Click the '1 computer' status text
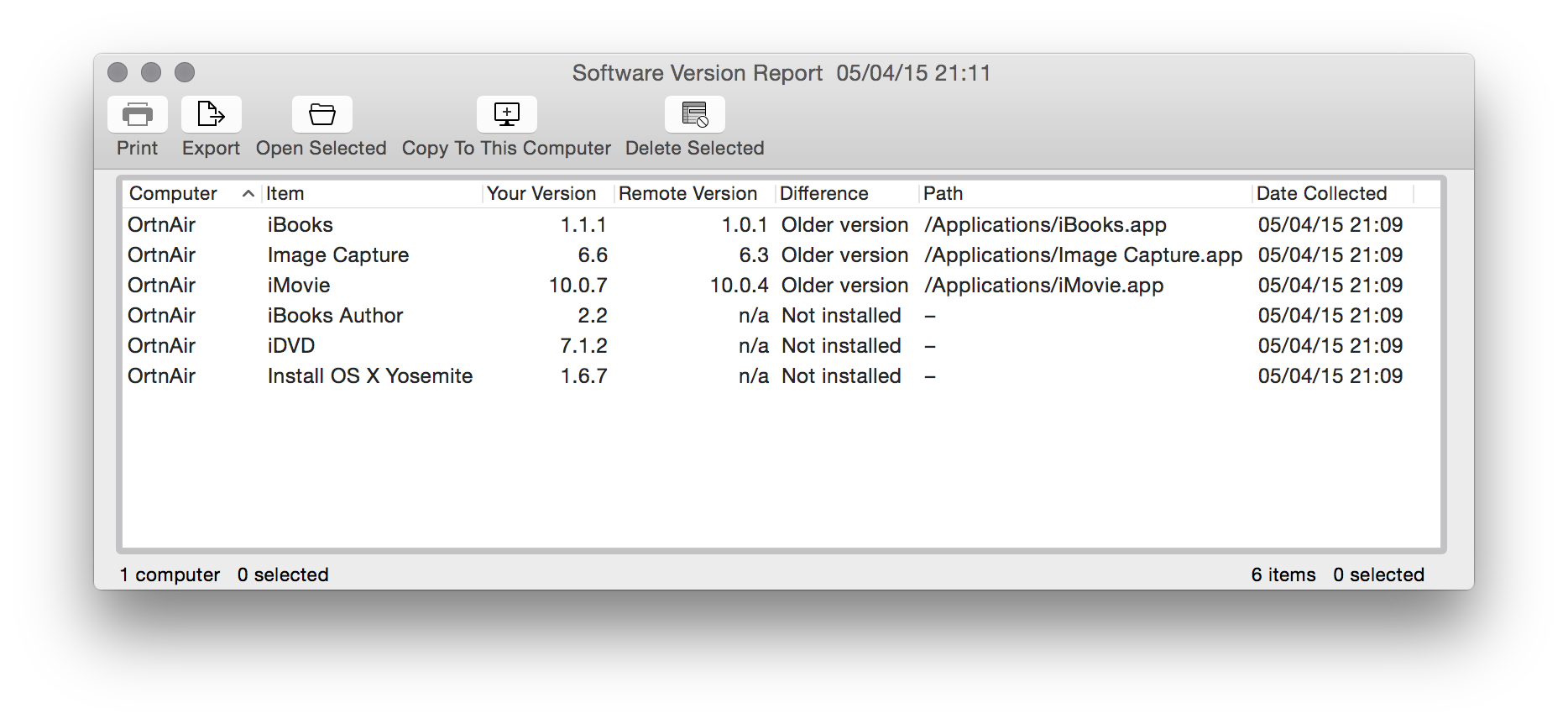The height and width of the screenshot is (724, 1568). 170,574
